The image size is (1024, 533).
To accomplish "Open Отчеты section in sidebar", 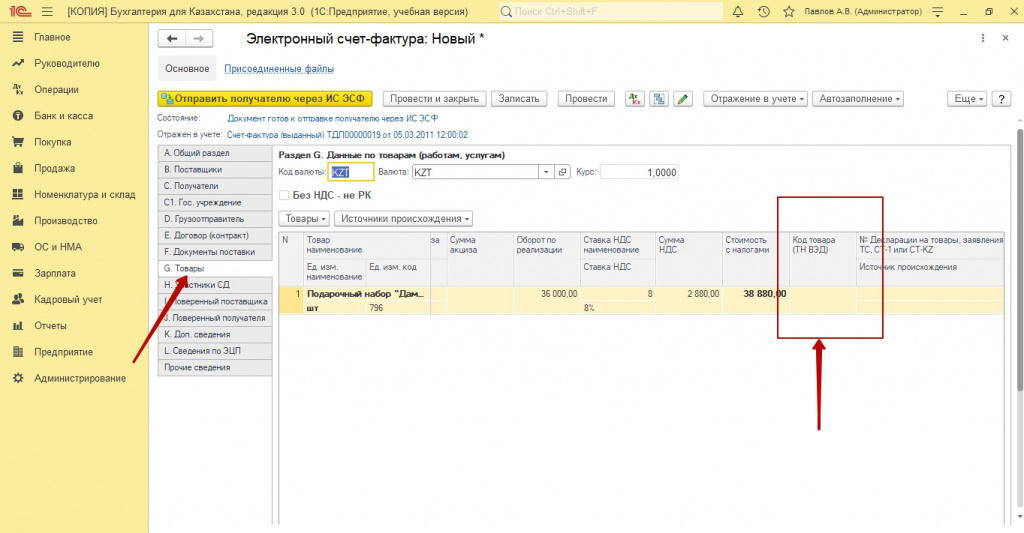I will pyautogui.click(x=50, y=325).
